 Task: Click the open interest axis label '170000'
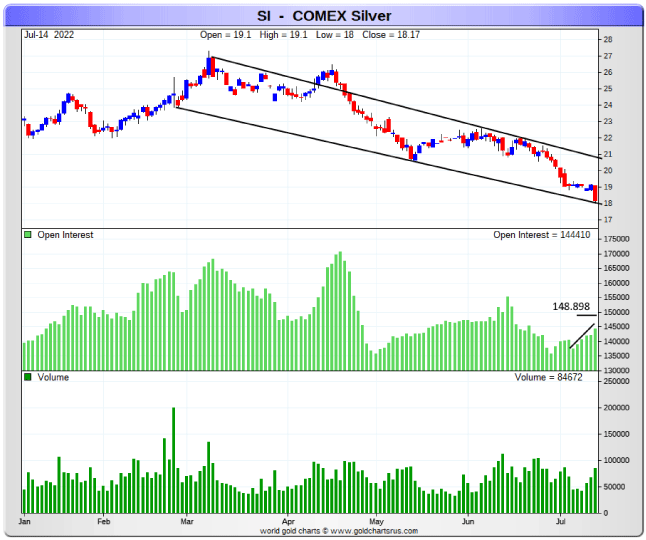[616, 254]
